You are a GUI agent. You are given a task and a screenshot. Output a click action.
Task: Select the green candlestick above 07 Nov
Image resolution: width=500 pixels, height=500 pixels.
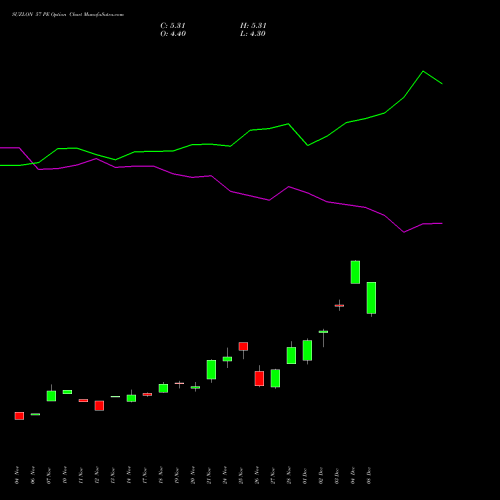point(51,396)
